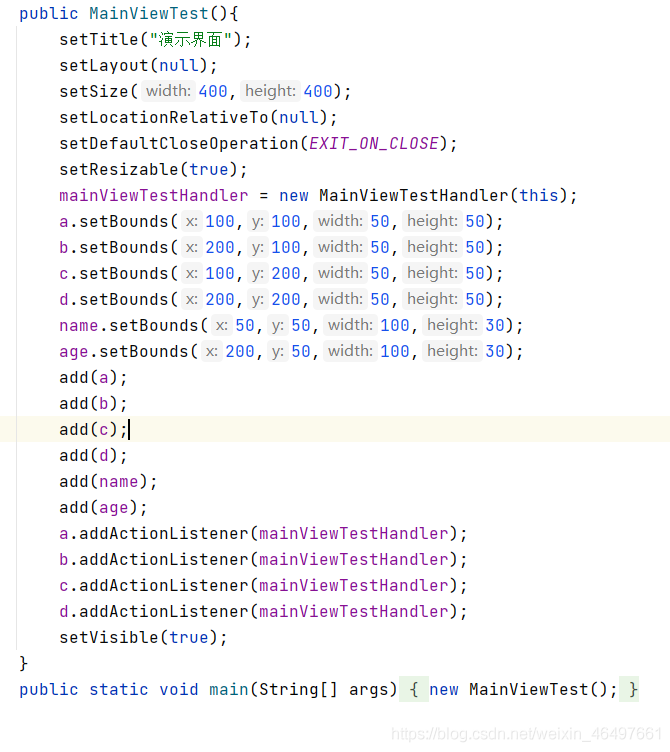Click the add(d); statement

tap(93, 455)
